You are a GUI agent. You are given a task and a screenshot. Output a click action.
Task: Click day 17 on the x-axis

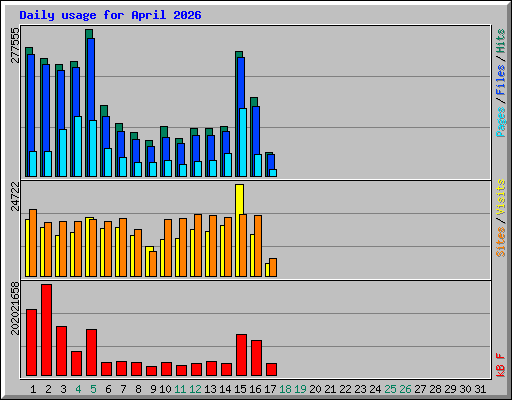[270, 389]
